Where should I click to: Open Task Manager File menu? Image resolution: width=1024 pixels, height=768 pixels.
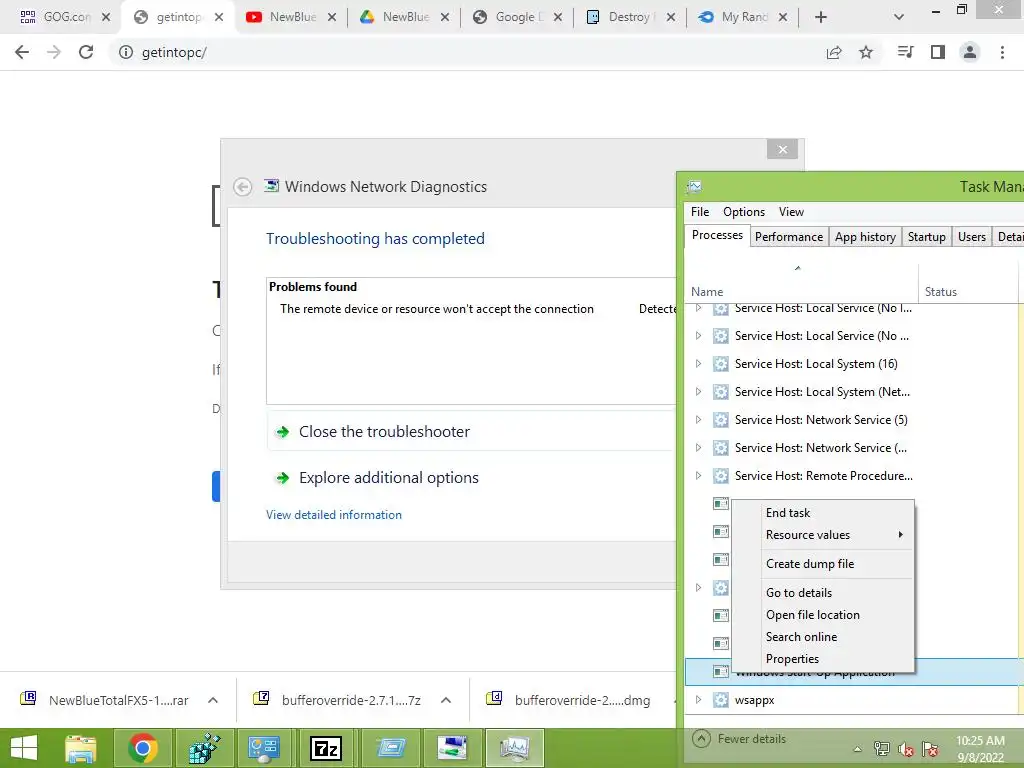click(699, 212)
